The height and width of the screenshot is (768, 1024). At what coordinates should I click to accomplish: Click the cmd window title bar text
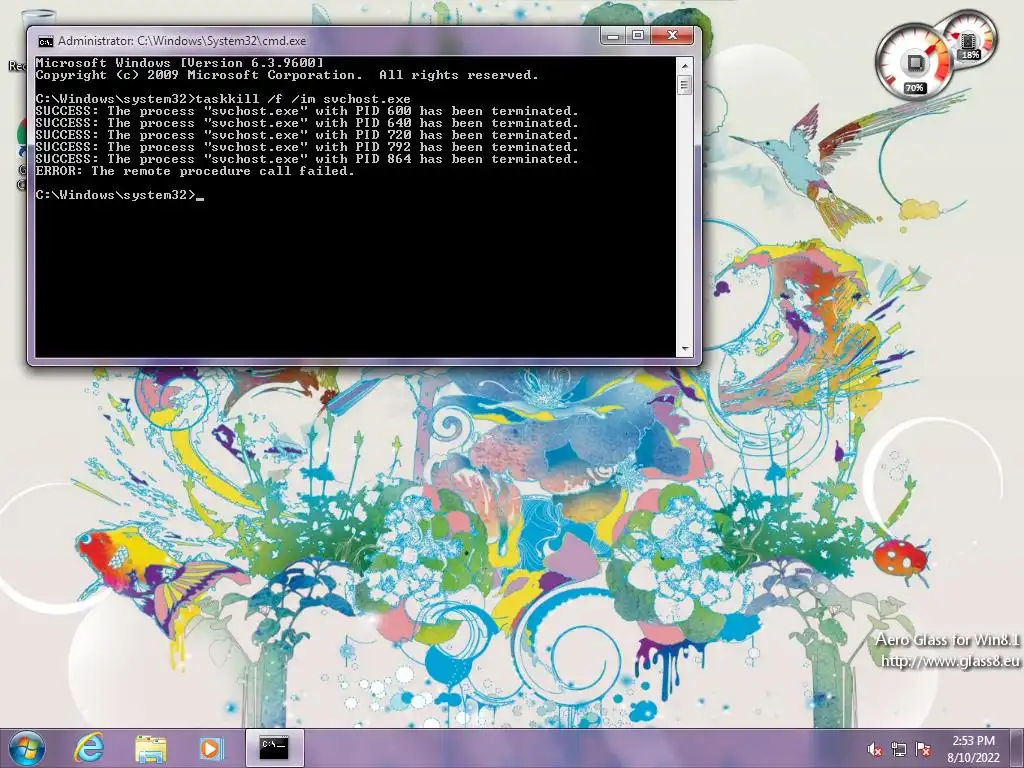point(182,40)
